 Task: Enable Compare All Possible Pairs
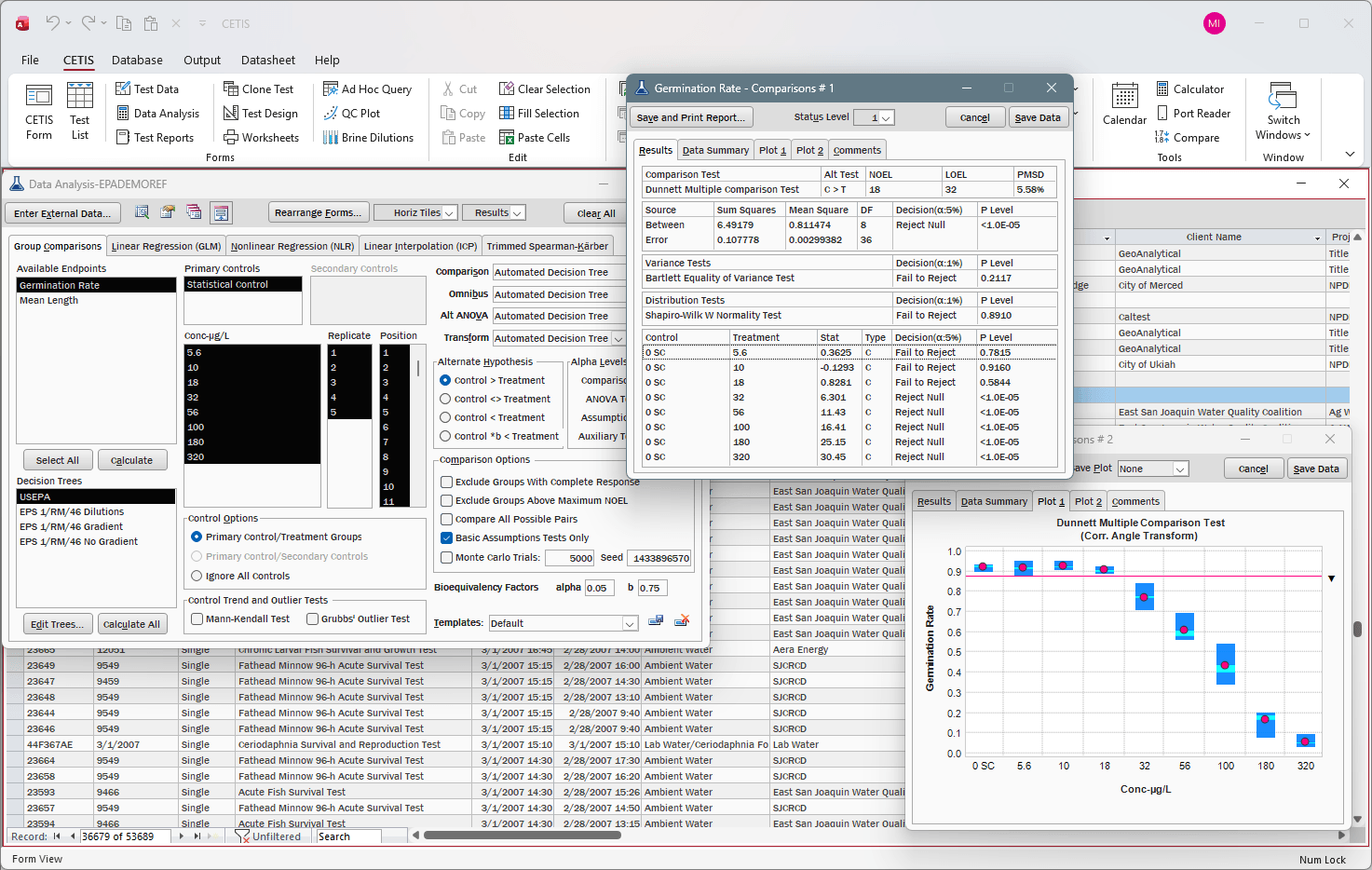(x=447, y=519)
